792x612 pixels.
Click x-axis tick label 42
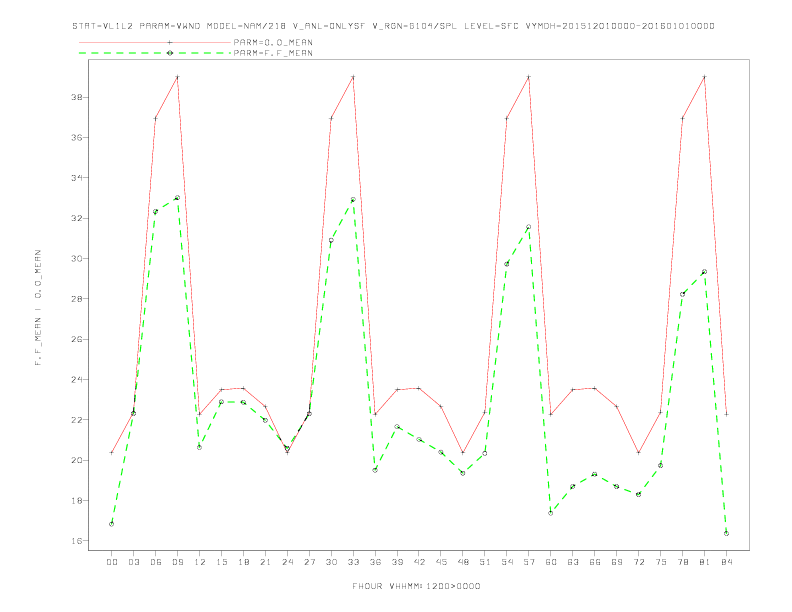coord(419,562)
